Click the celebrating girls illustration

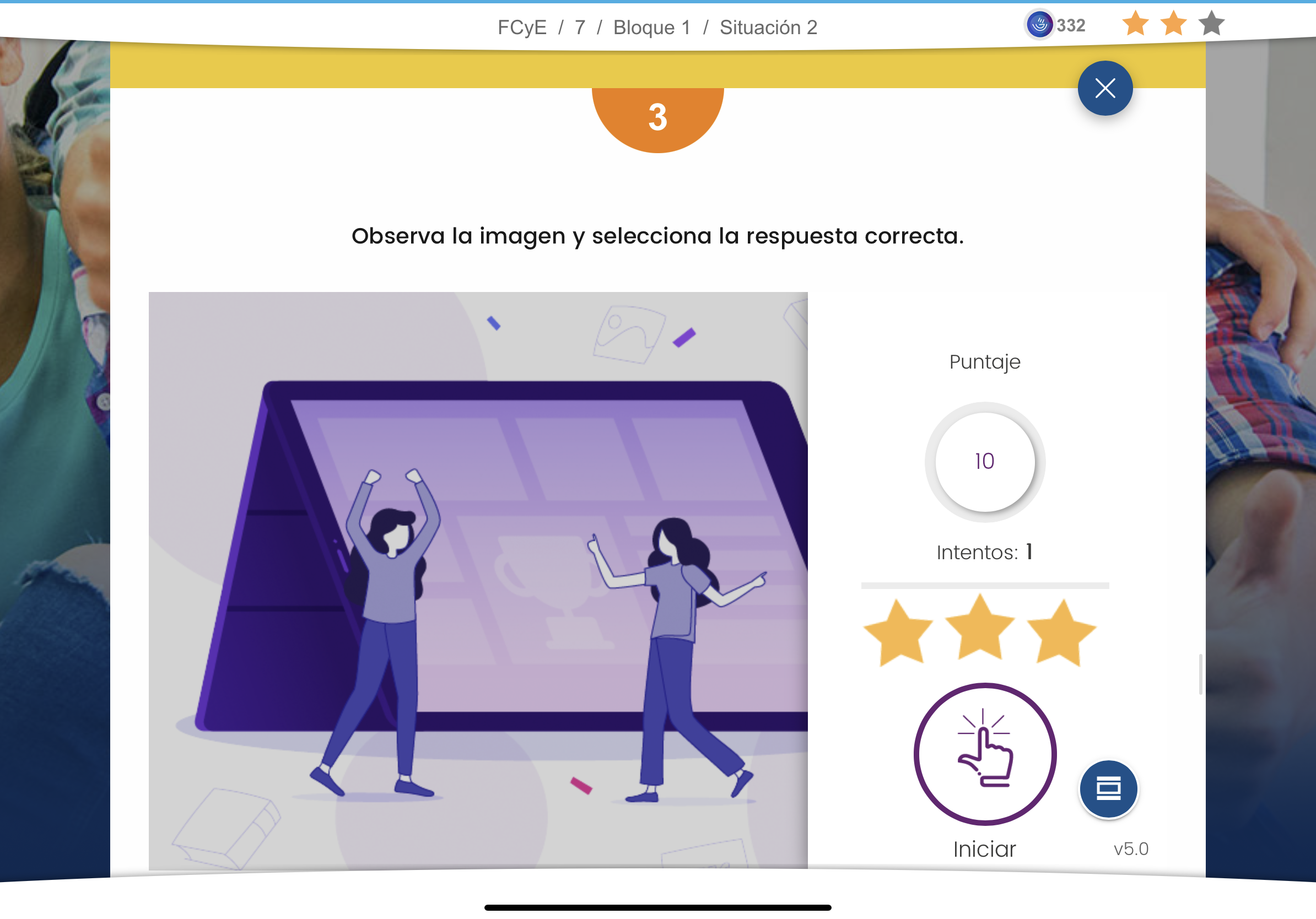click(x=478, y=580)
